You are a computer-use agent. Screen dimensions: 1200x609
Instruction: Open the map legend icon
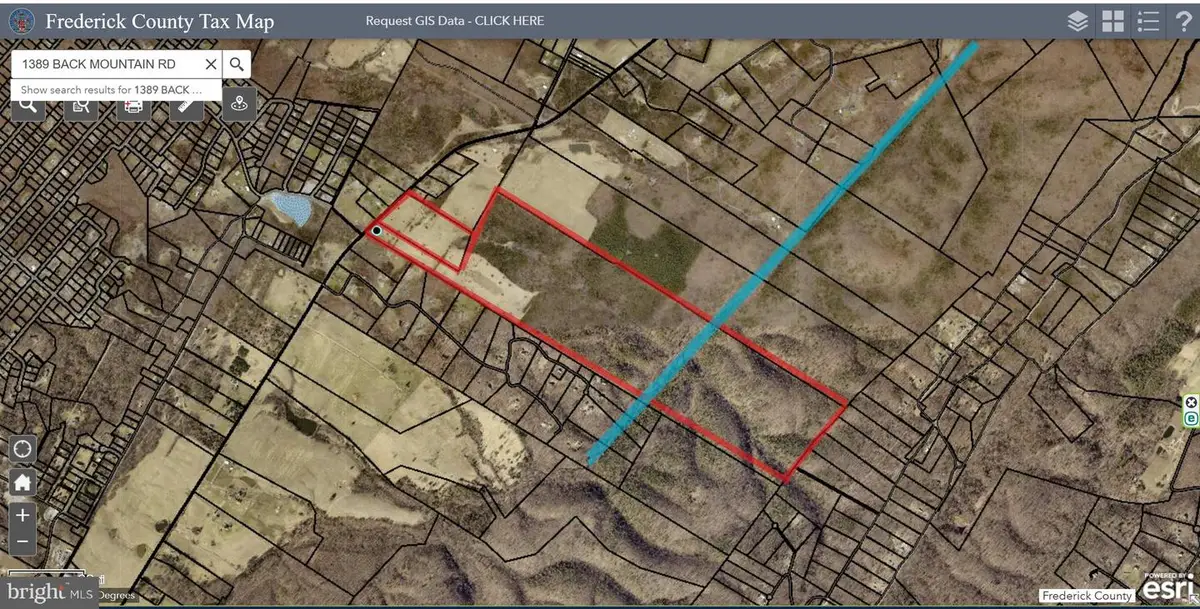[x=1148, y=20]
